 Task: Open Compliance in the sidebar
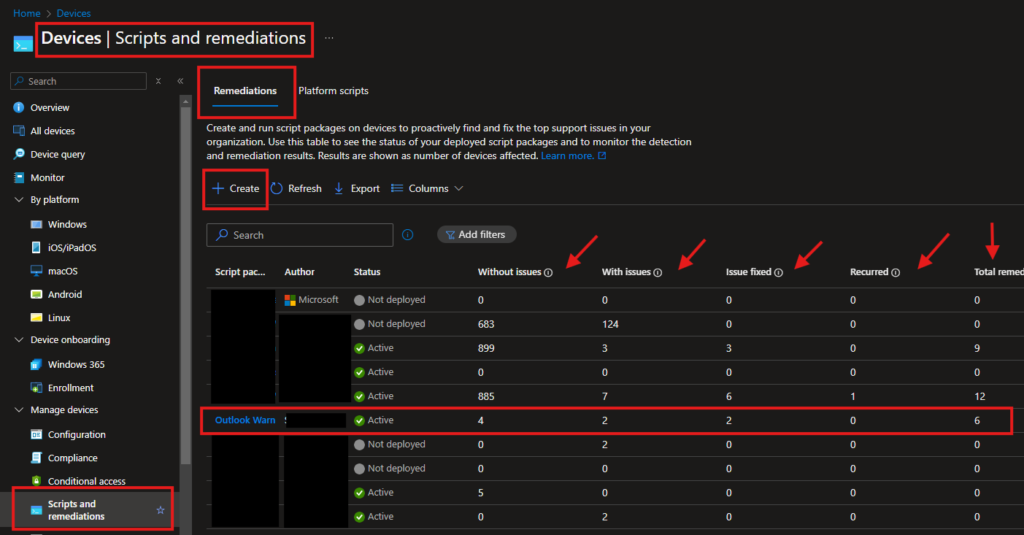coord(72,458)
